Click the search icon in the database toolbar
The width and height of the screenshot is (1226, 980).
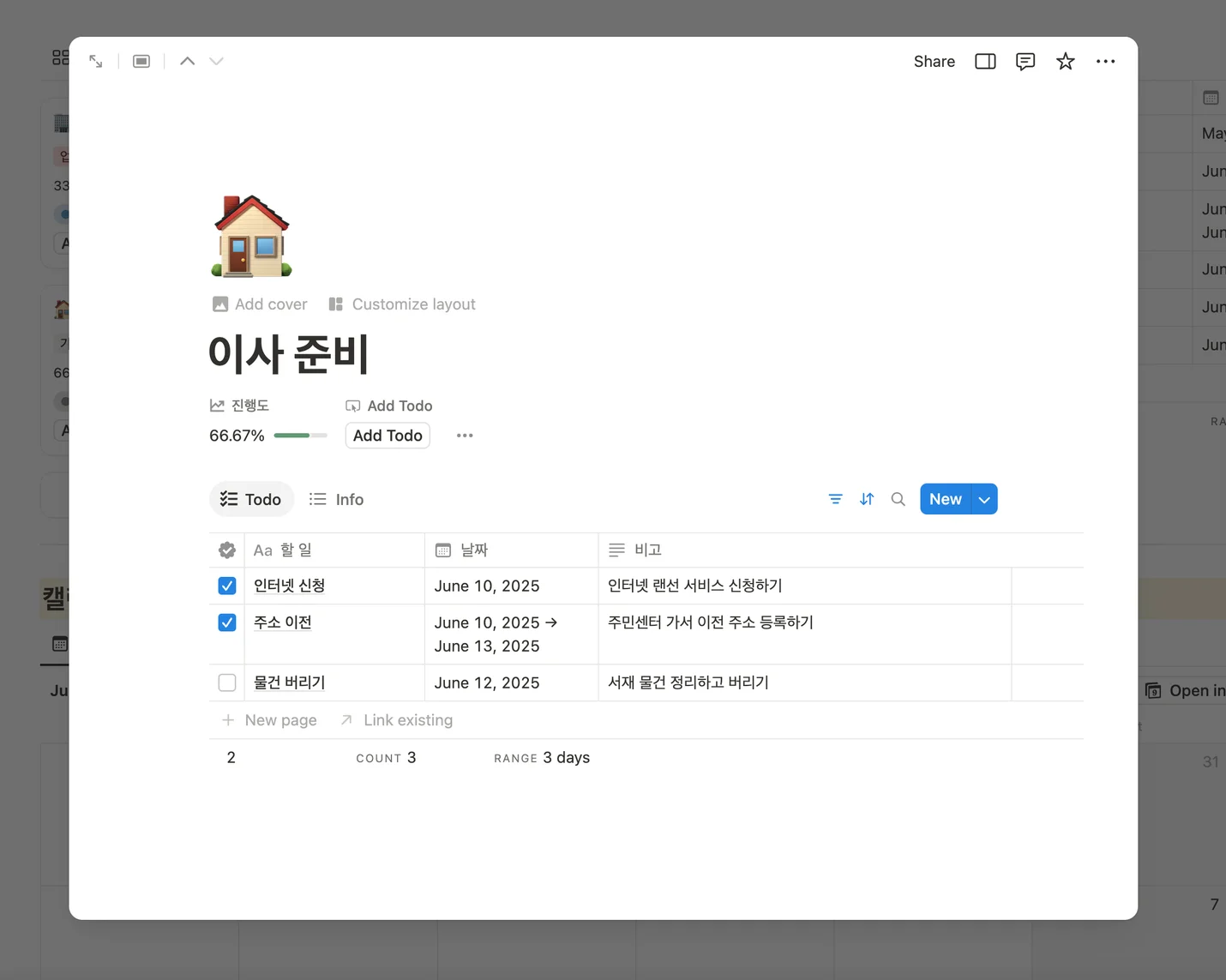pos(897,498)
